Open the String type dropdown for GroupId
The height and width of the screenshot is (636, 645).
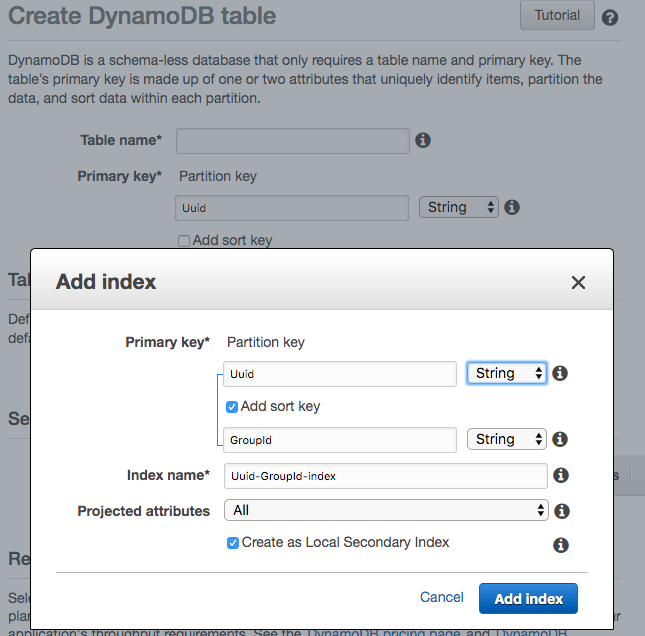tap(507, 439)
